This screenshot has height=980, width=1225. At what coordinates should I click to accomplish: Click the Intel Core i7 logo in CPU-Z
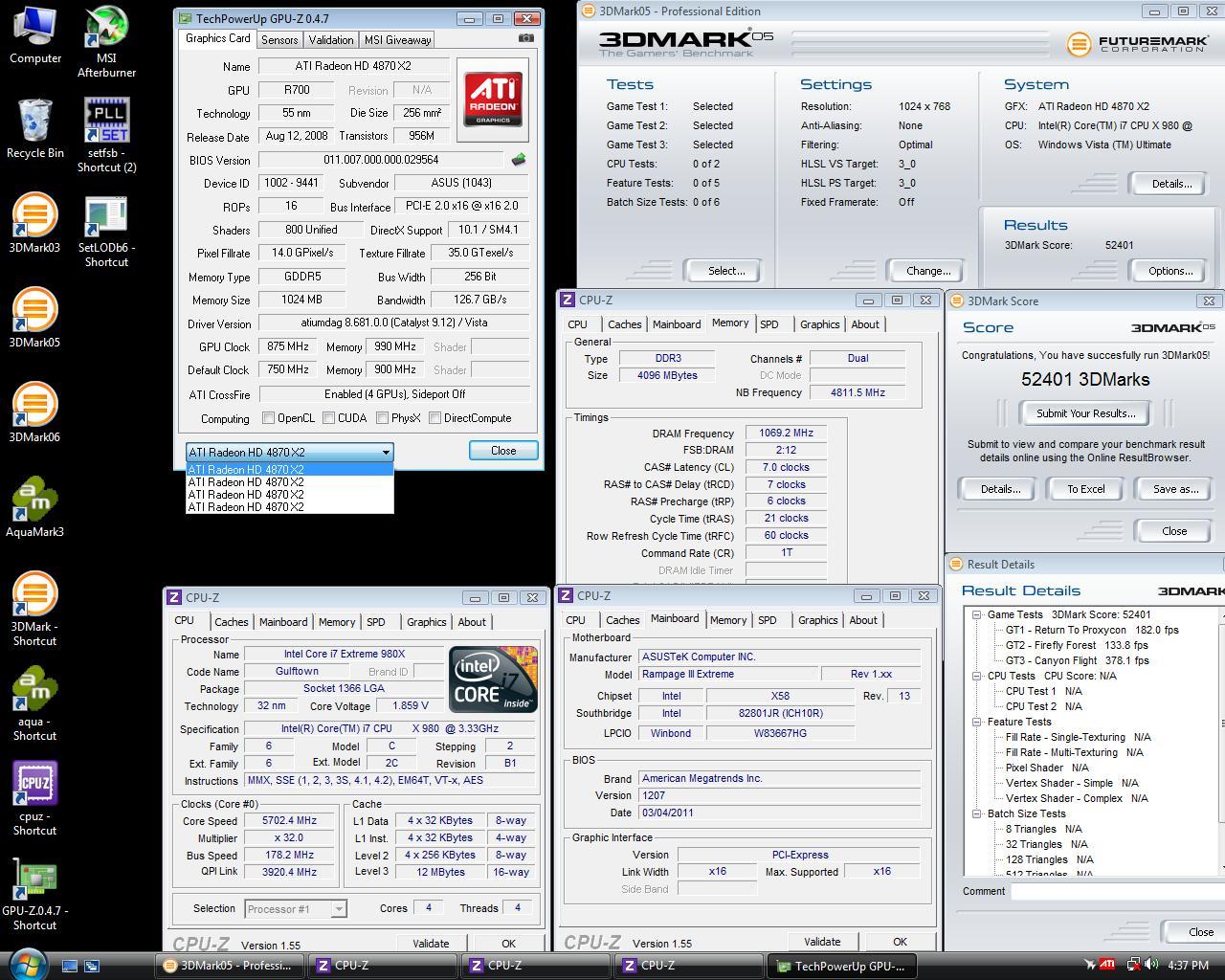493,679
